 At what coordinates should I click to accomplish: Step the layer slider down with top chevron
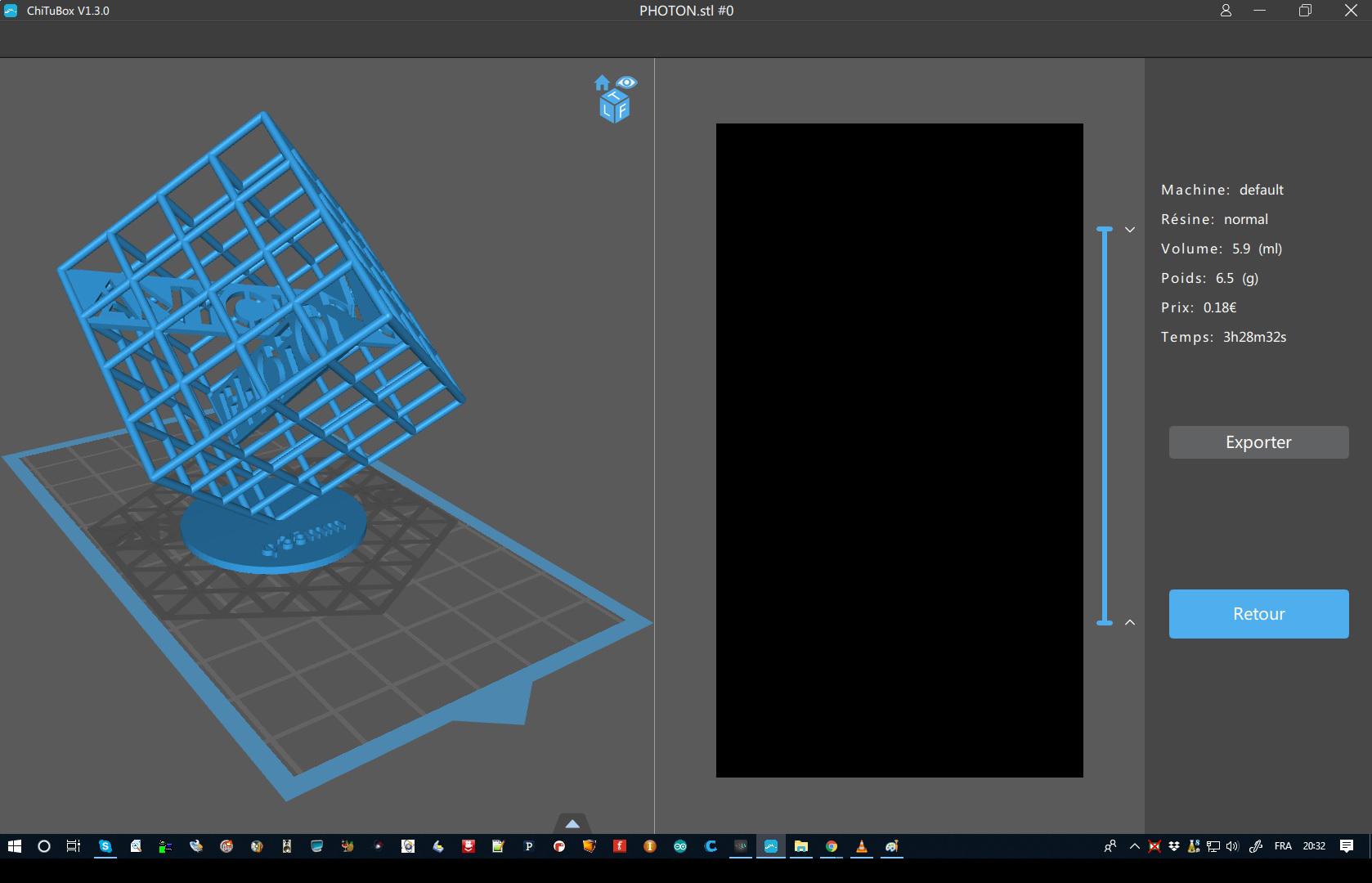point(1130,230)
